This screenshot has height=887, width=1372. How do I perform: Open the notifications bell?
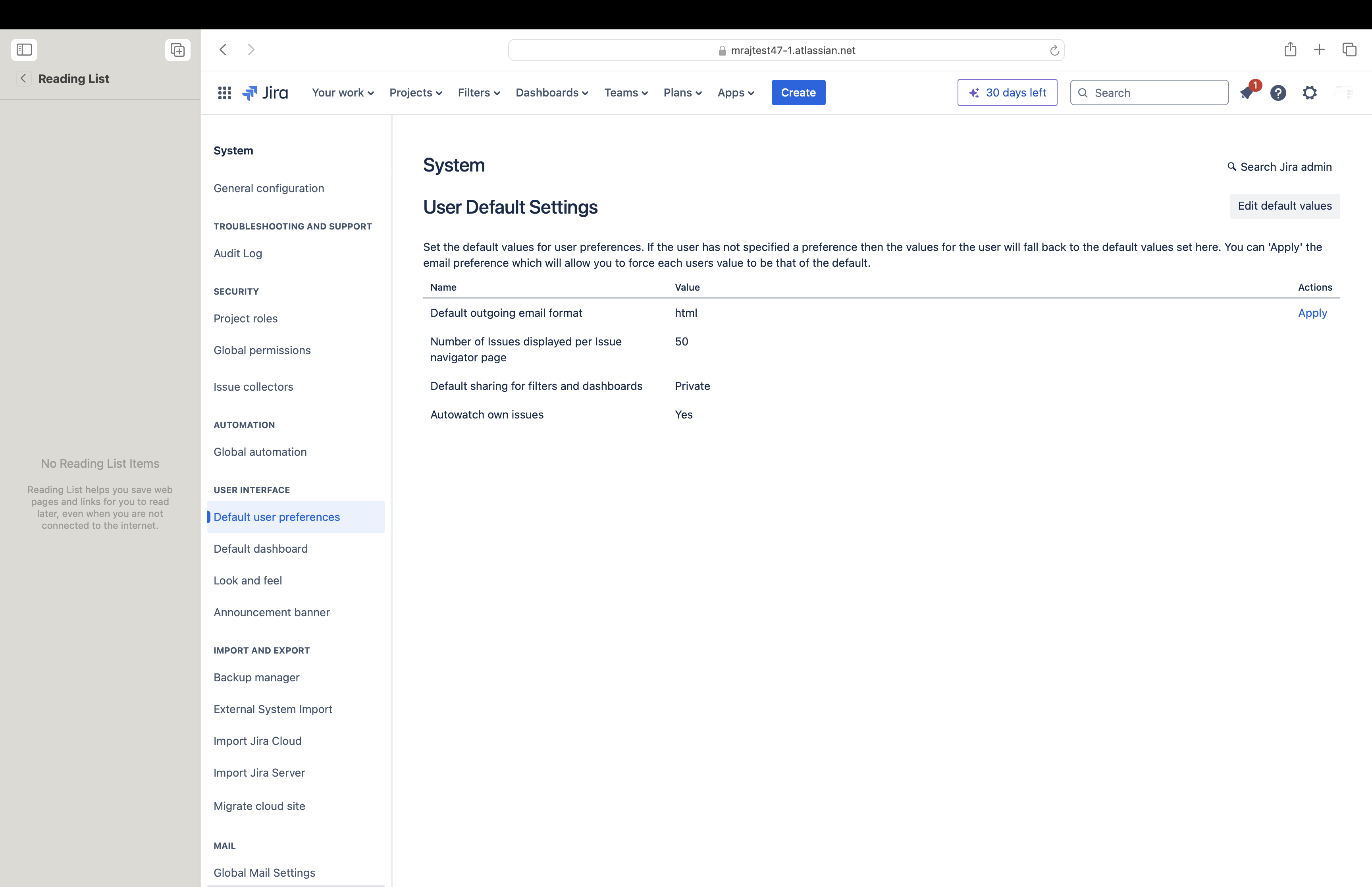point(1248,92)
